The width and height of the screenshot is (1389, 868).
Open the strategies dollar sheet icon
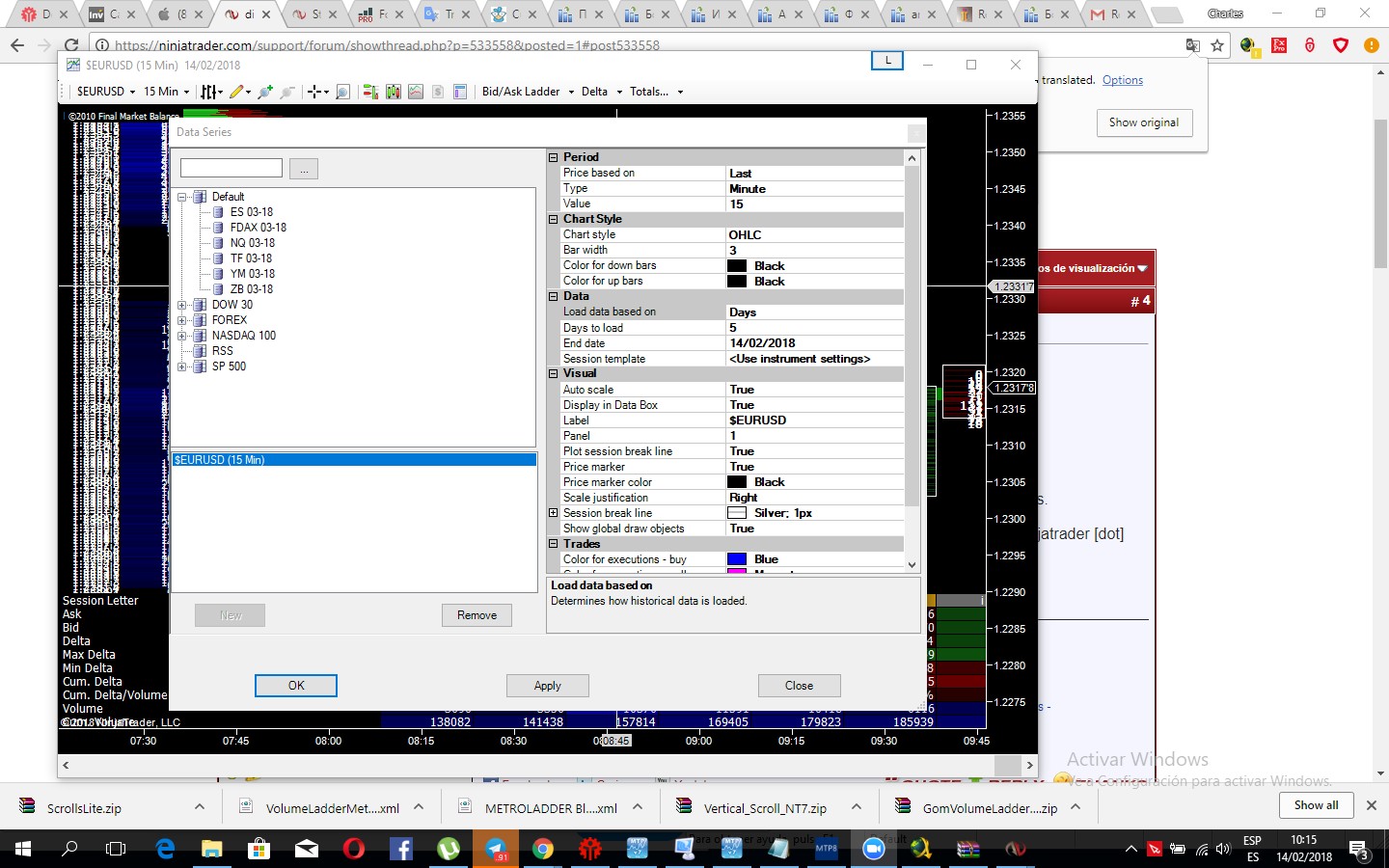(438, 92)
